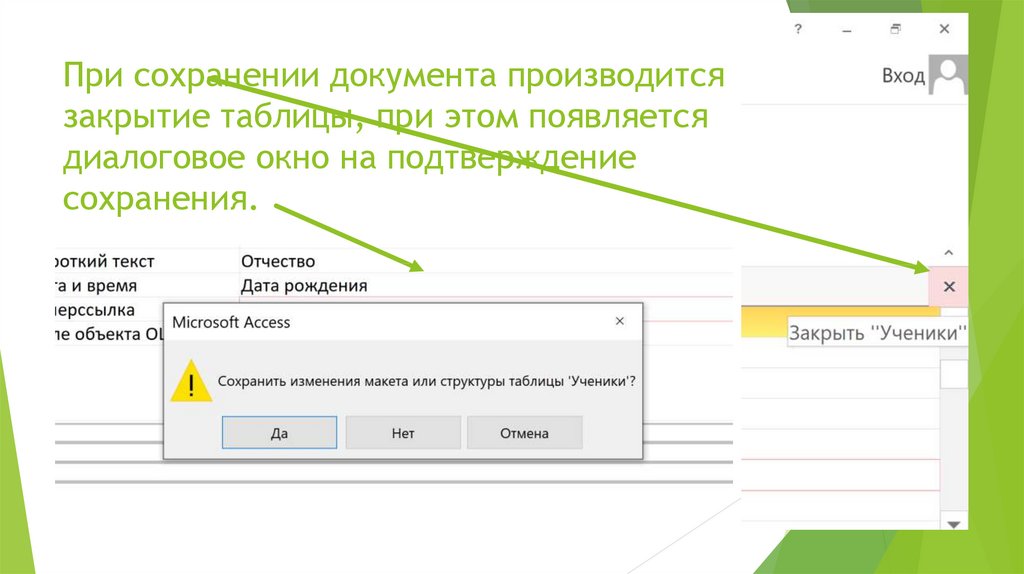Click the Microsoft Access dialog title
This screenshot has width=1024, height=574.
(x=231, y=322)
